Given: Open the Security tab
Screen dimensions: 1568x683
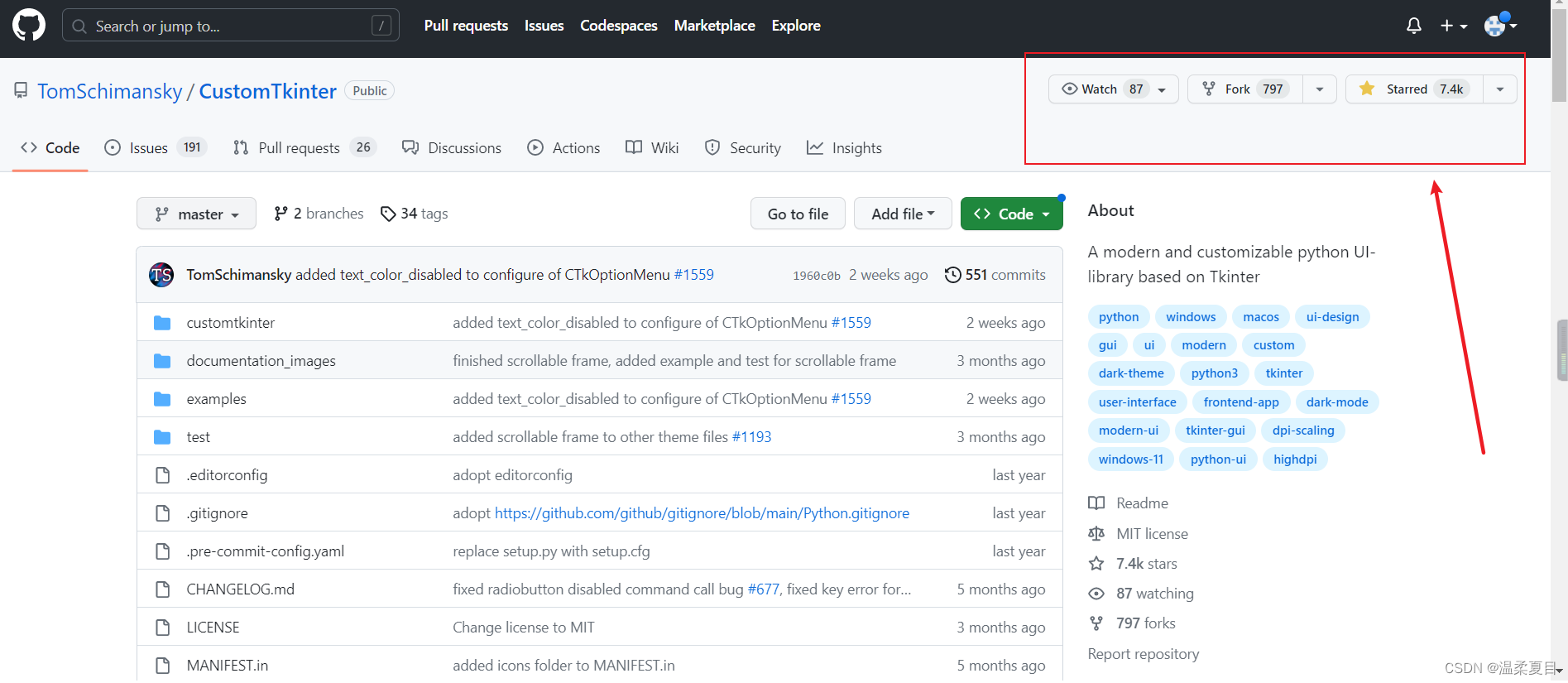Looking at the screenshot, I should pyautogui.click(x=743, y=148).
